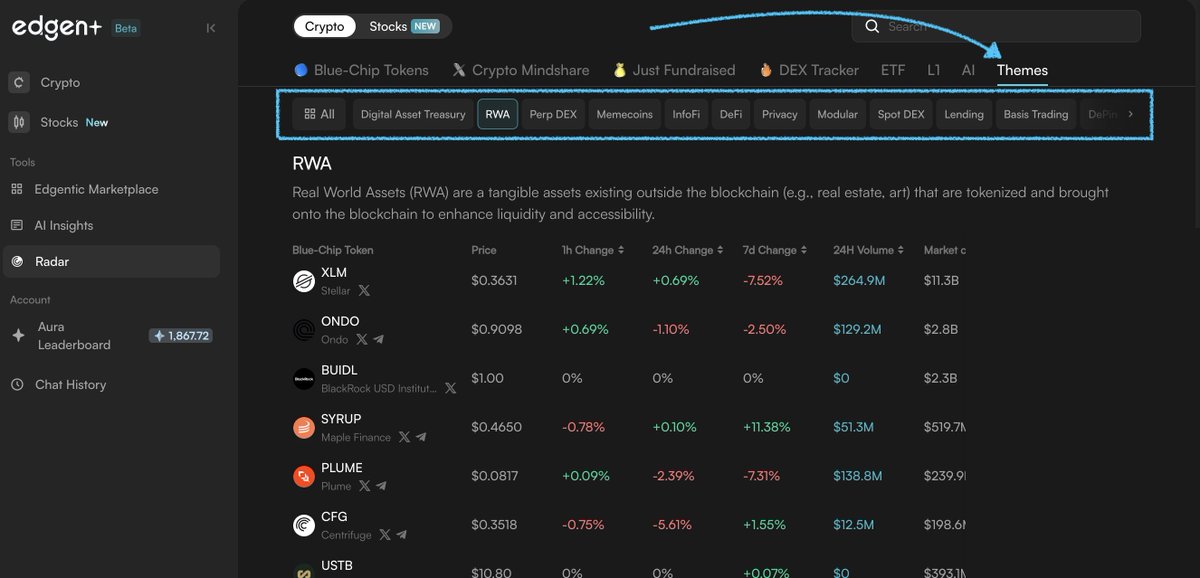Open the X link for Stellar
Viewport: 1200px width, 578px height.
pos(364,291)
